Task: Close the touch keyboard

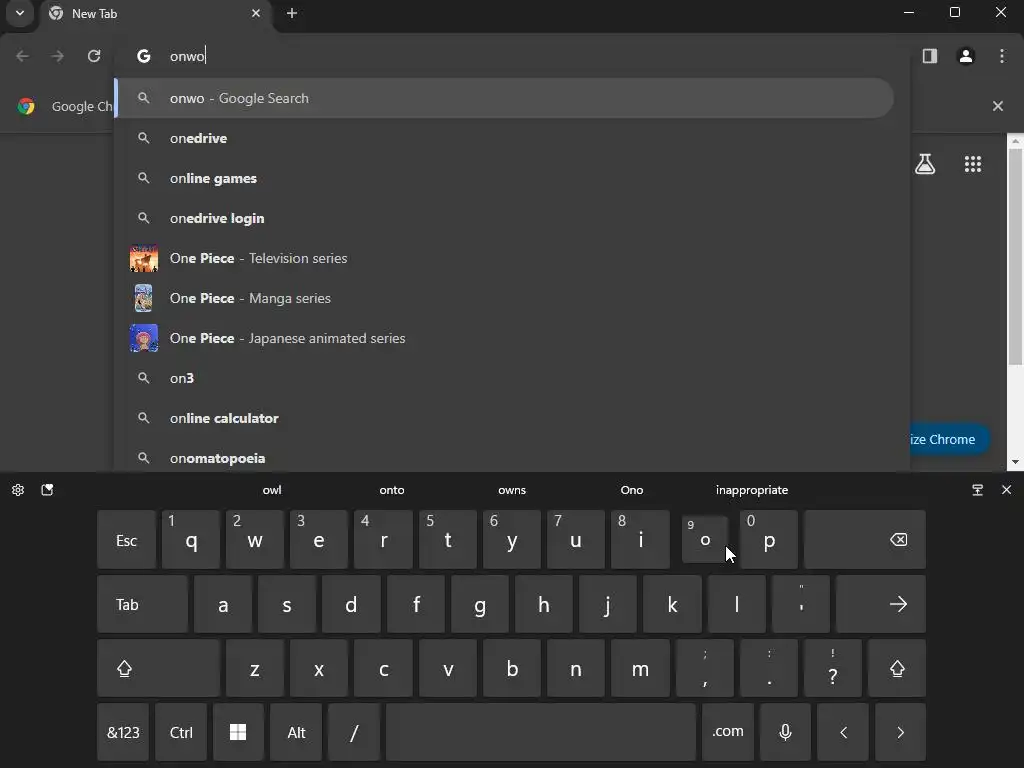Action: pos(1006,490)
